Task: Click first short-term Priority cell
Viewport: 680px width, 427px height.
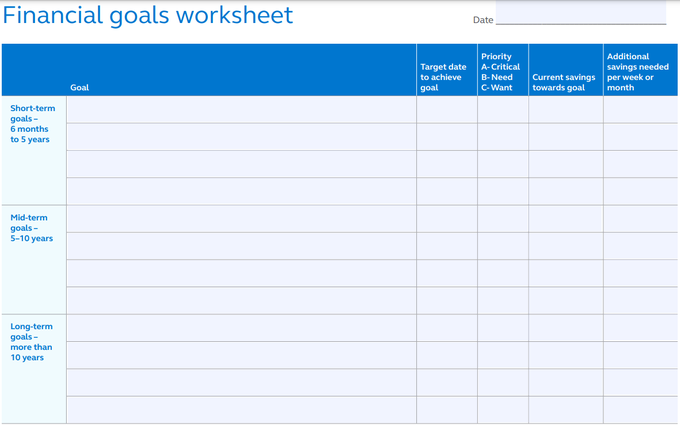Action: point(503,109)
